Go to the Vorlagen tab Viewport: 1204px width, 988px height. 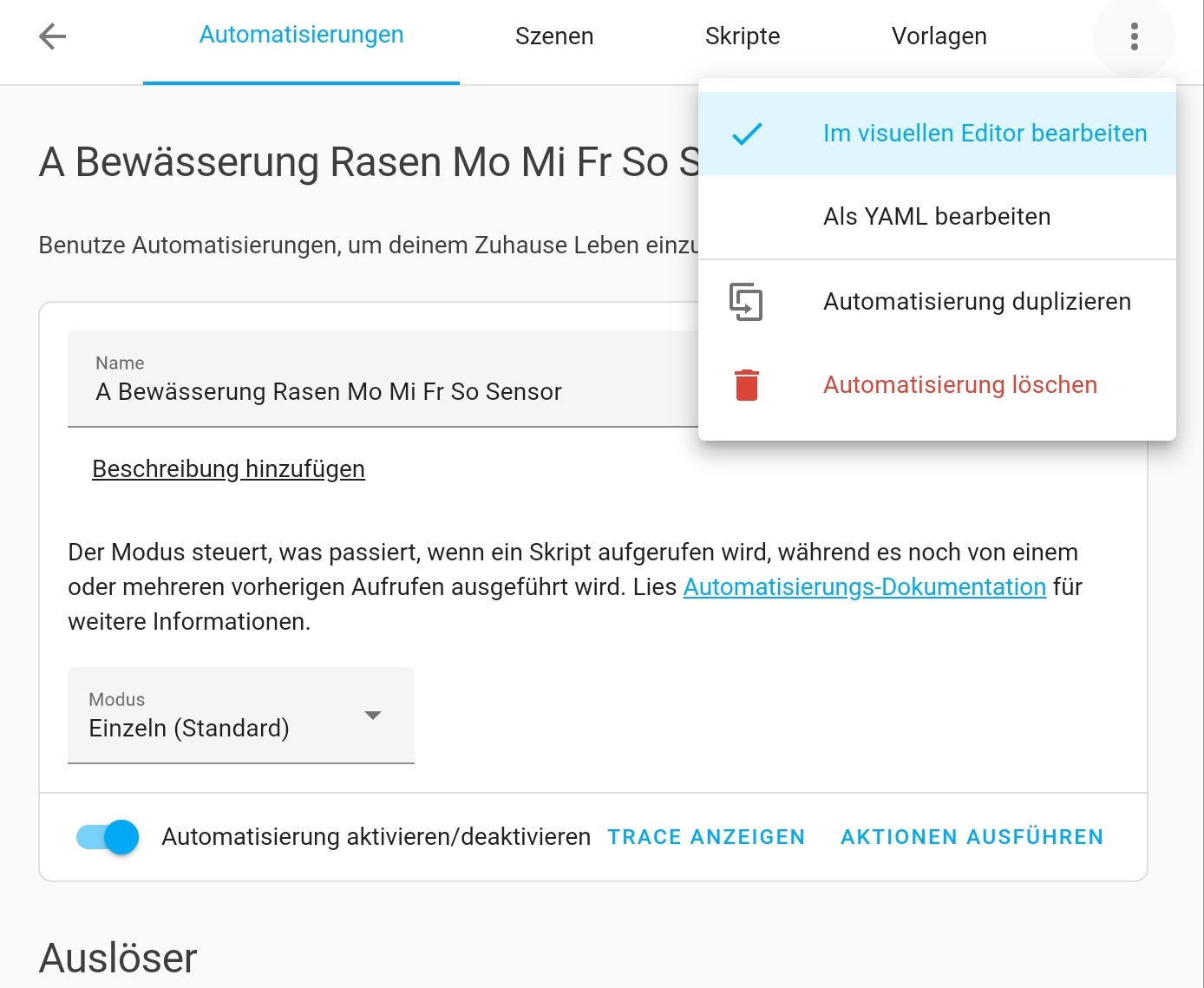(939, 36)
